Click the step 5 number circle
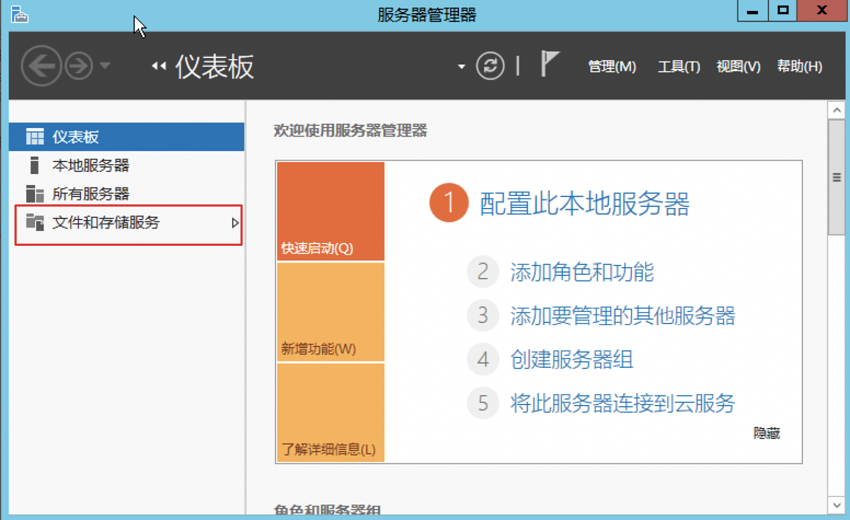Viewport: 850px width, 520px height. 482,403
